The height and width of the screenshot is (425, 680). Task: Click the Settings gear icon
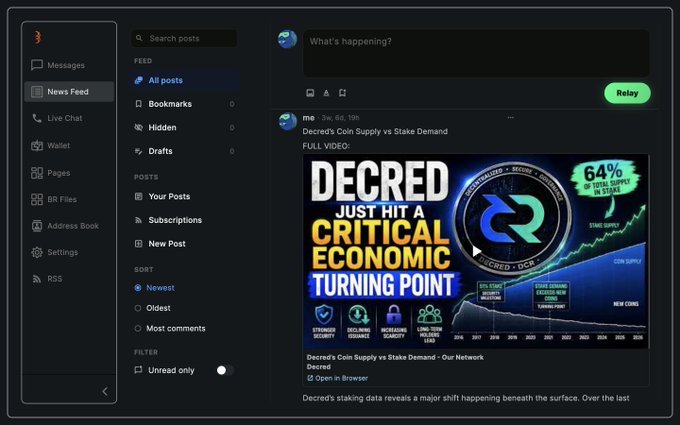pyautogui.click(x=37, y=252)
